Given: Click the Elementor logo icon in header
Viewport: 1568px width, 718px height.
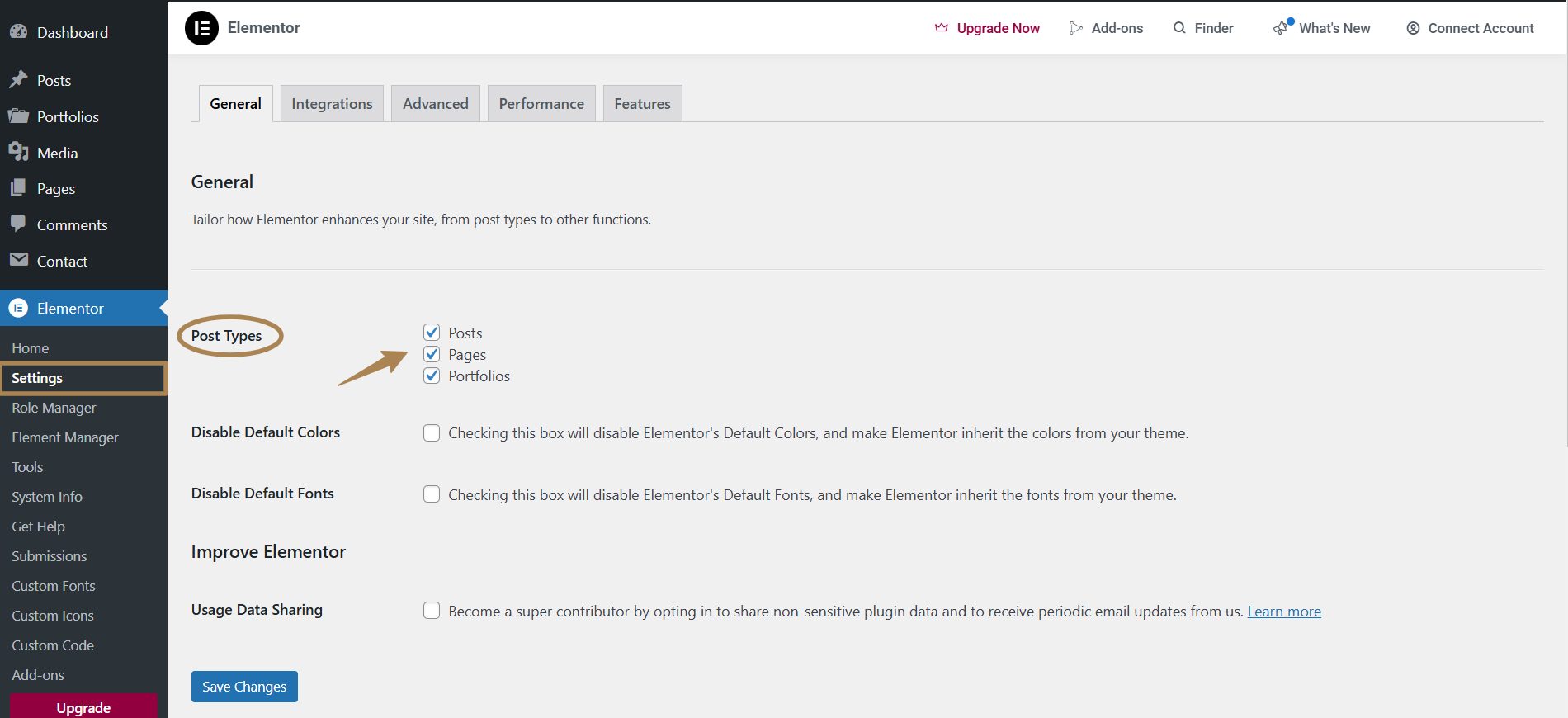Looking at the screenshot, I should pos(201,28).
